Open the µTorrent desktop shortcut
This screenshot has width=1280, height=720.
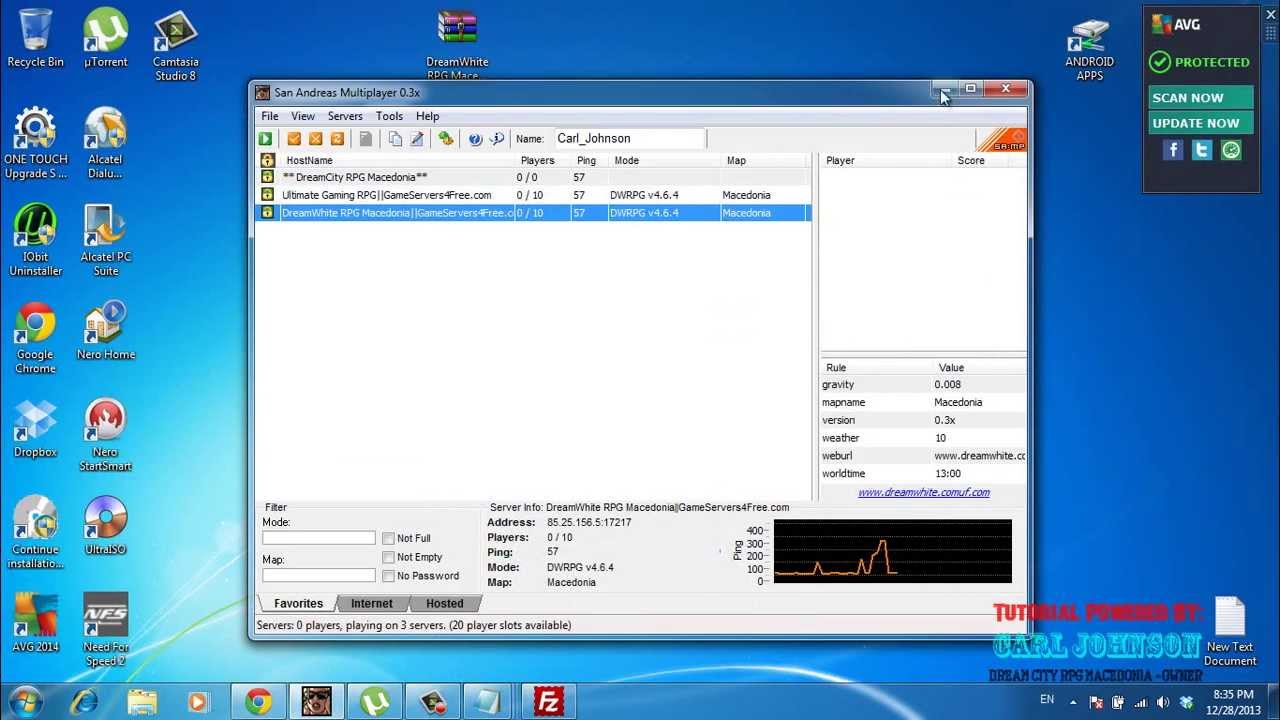click(105, 38)
